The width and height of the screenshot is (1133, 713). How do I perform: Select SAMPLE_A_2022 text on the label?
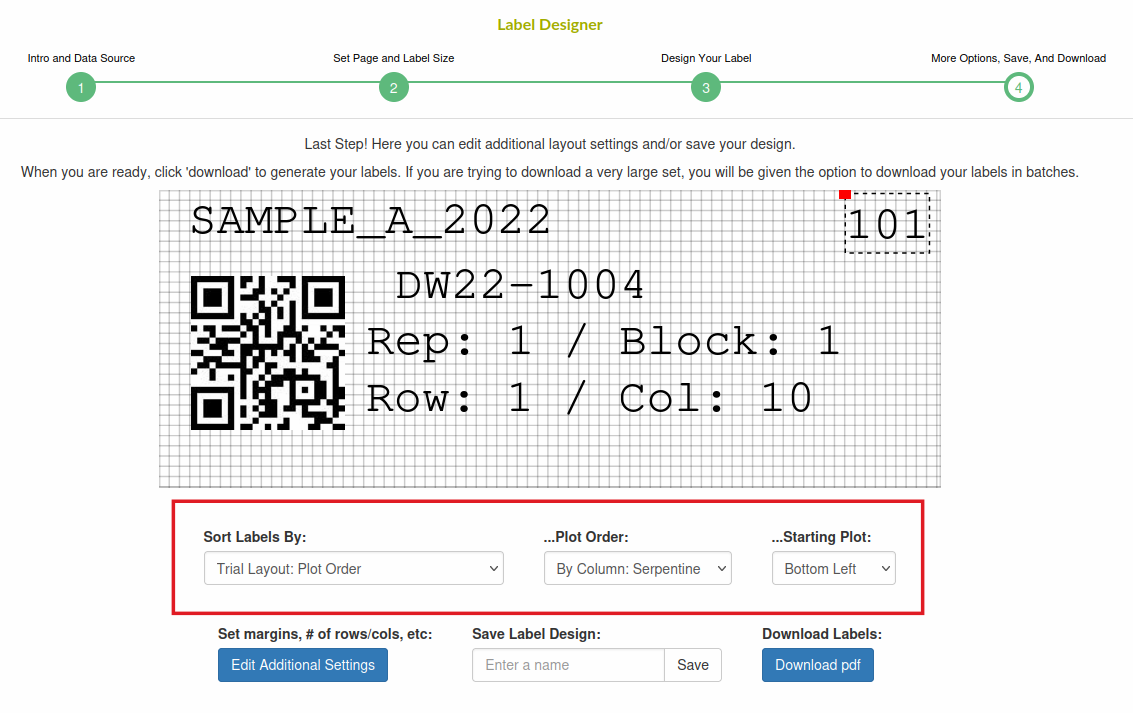[371, 220]
